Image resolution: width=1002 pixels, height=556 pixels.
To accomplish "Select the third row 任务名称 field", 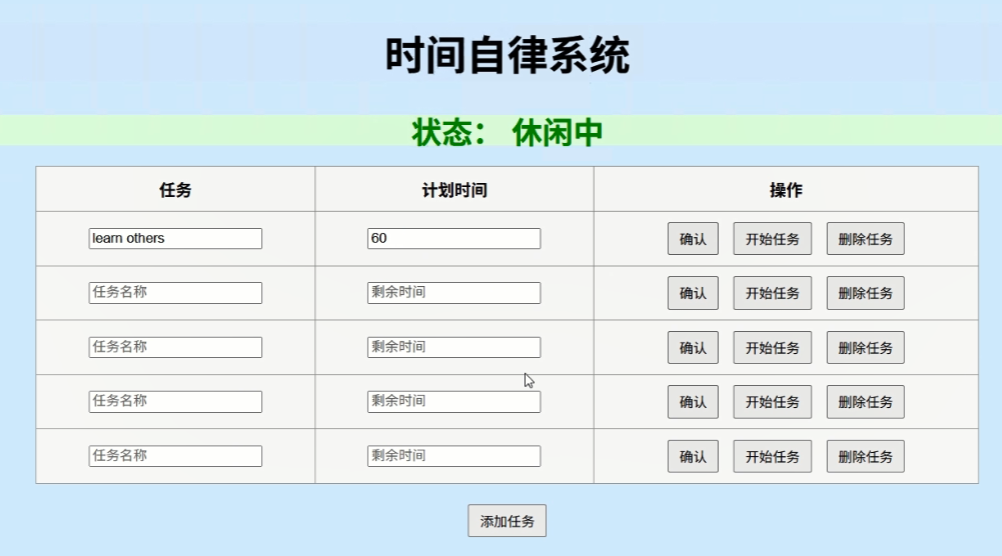I will (175, 347).
